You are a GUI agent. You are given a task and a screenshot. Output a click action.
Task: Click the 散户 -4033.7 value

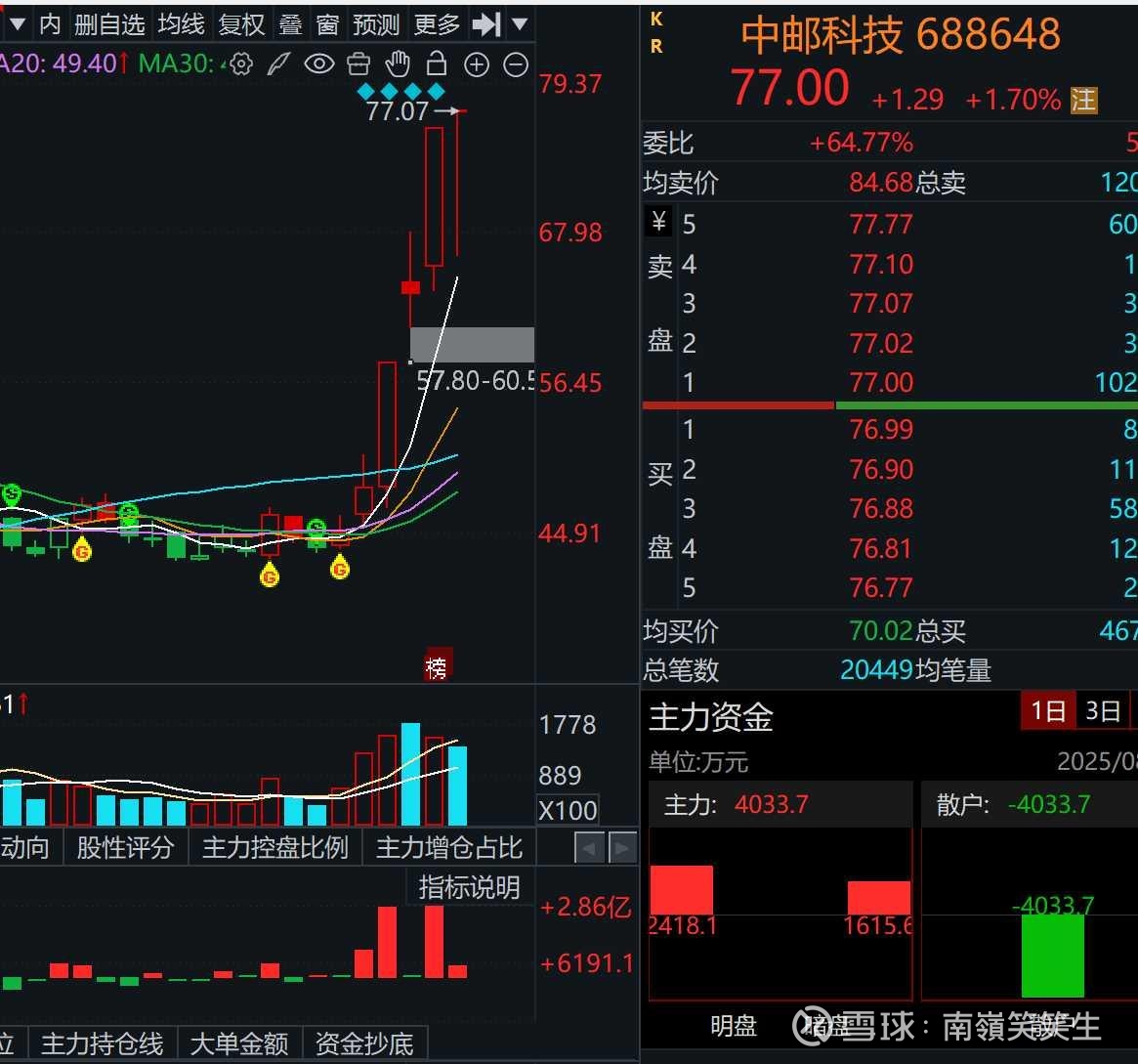1049,804
